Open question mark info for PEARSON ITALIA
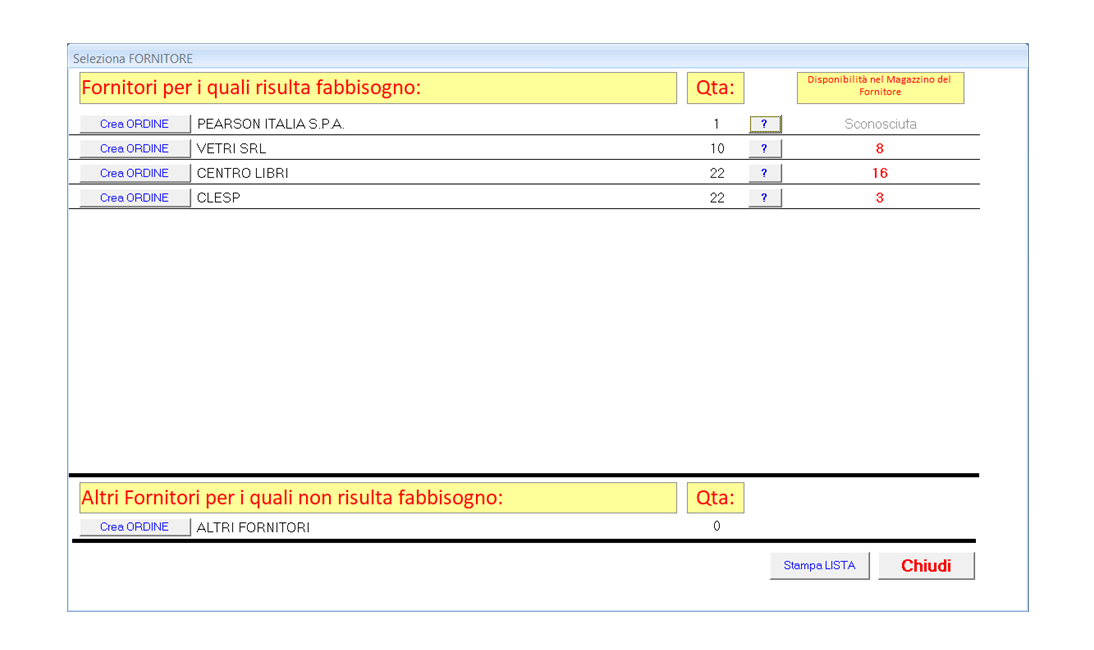Viewport: 1094px width, 650px height. pyautogui.click(x=765, y=124)
